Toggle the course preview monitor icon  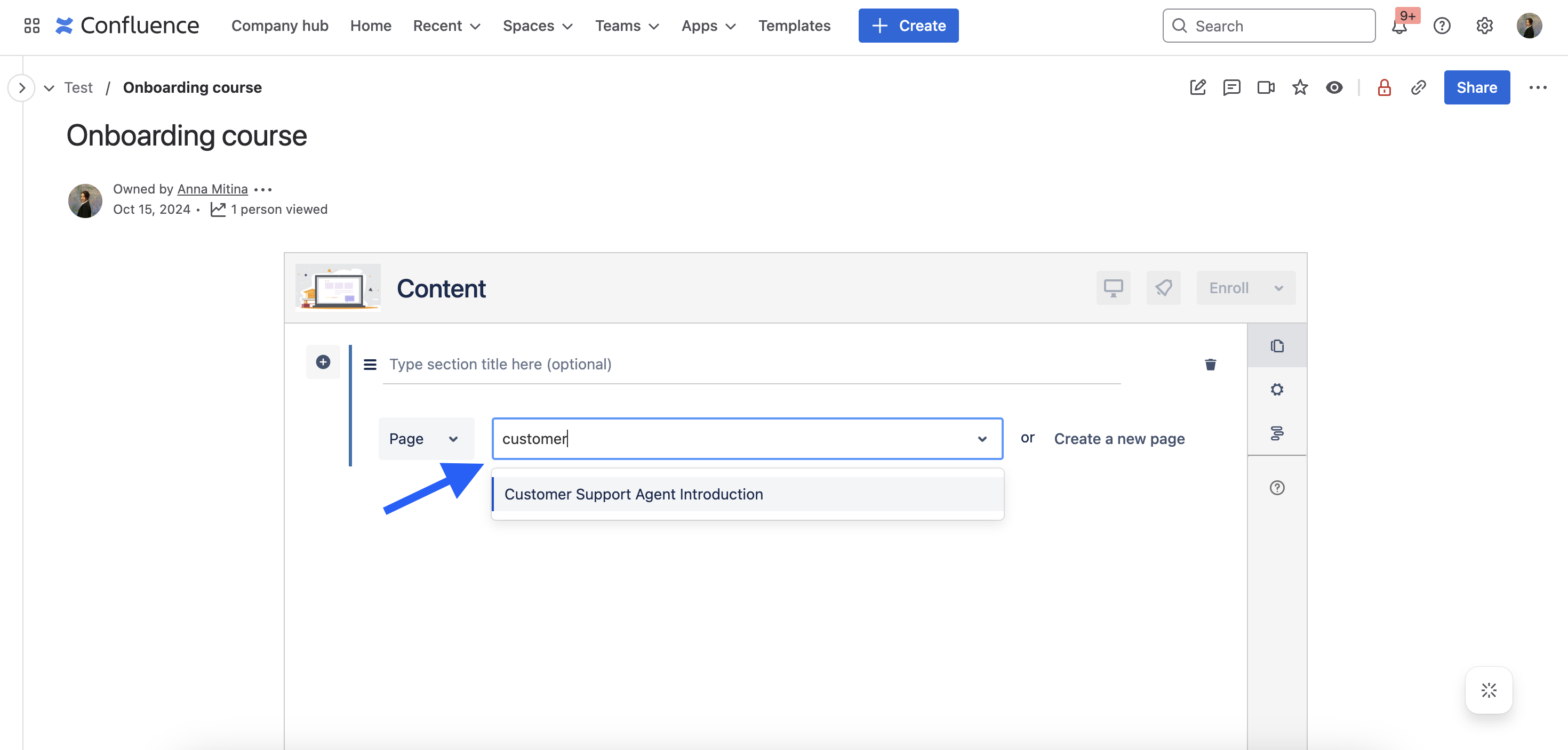[x=1113, y=288]
